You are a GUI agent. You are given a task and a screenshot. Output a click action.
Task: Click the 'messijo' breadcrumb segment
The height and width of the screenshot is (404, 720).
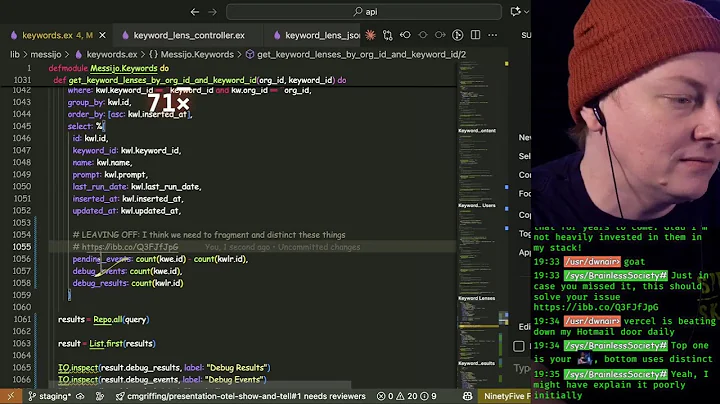coord(46,55)
